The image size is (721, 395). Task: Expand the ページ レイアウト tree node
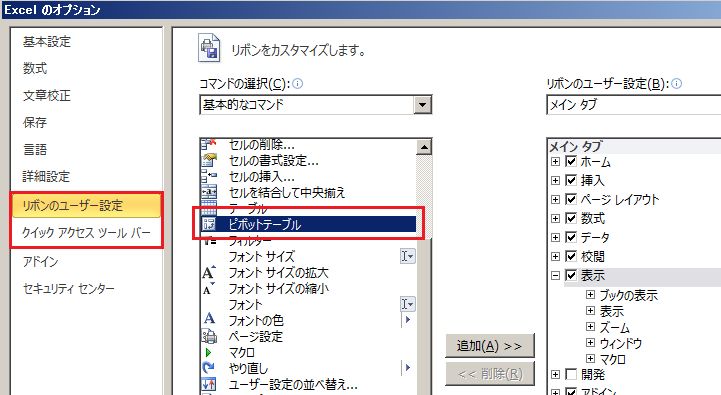pyautogui.click(x=555, y=199)
